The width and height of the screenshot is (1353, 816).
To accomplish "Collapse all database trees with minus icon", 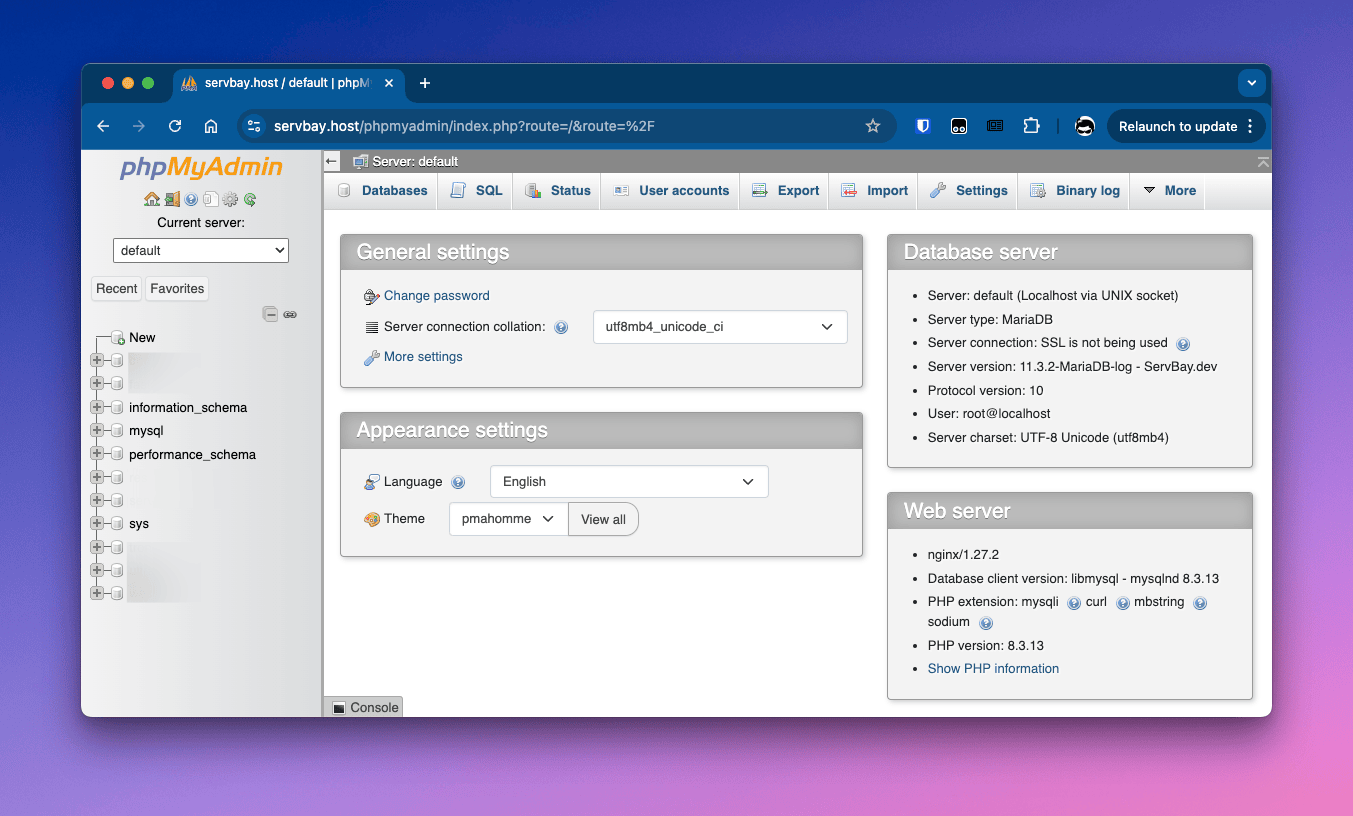I will point(271,314).
